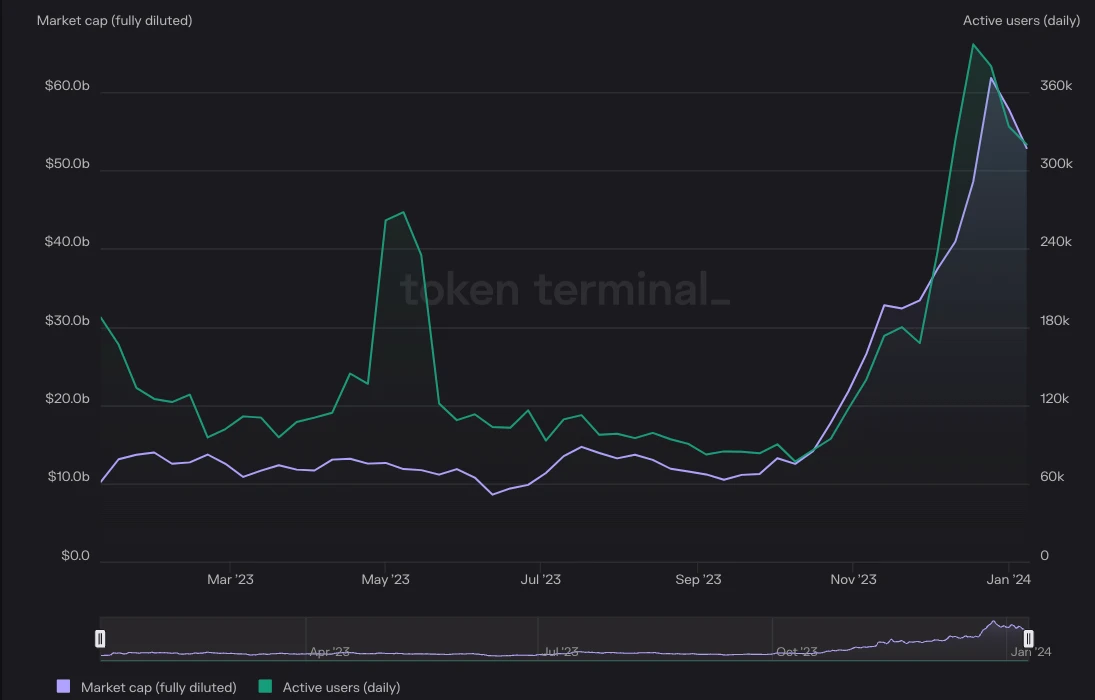1095x700 pixels.
Task: Click the right range slider handle
Action: (x=1028, y=638)
